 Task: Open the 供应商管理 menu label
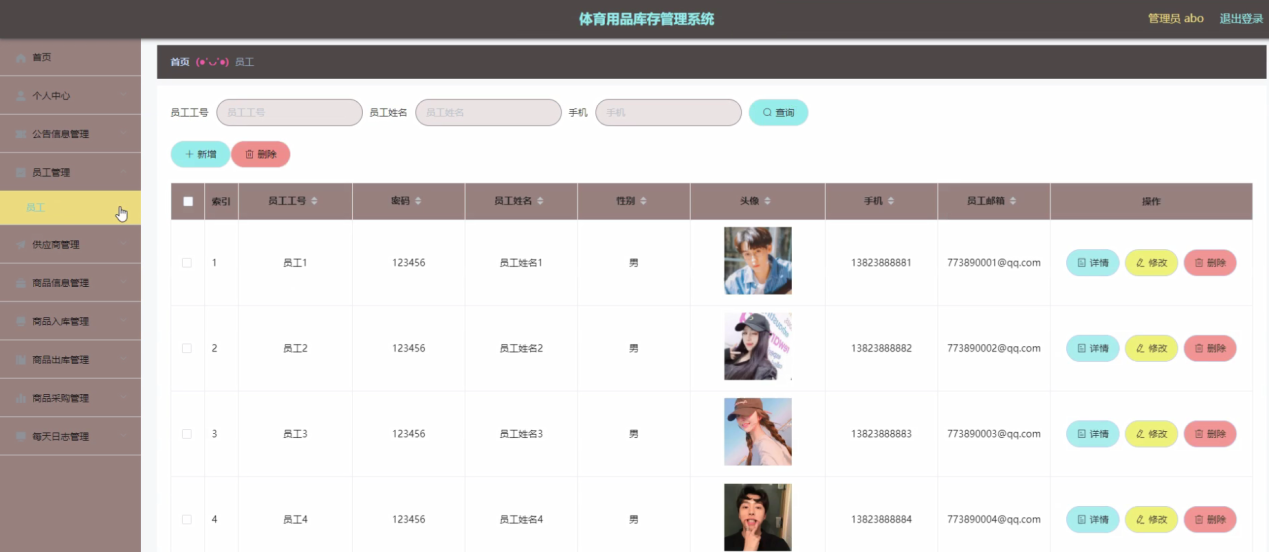point(56,245)
